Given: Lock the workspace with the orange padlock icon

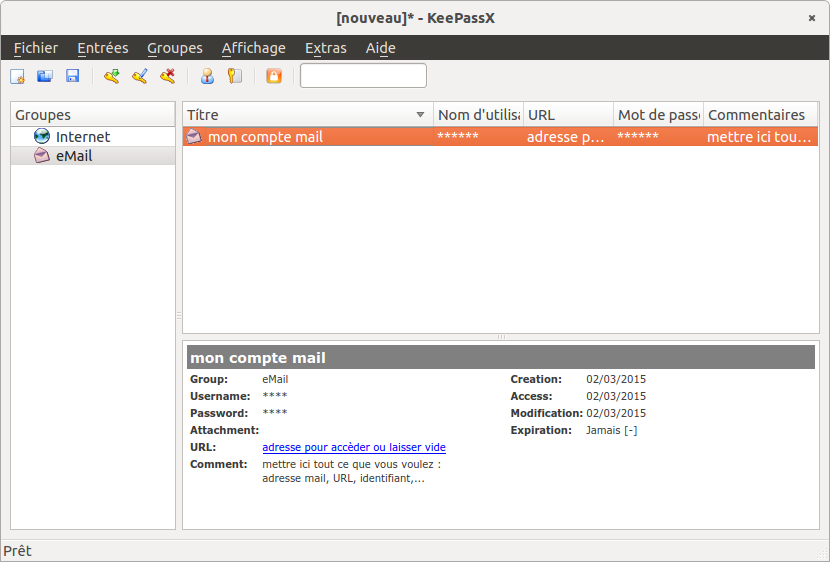Looking at the screenshot, I should tap(274, 76).
